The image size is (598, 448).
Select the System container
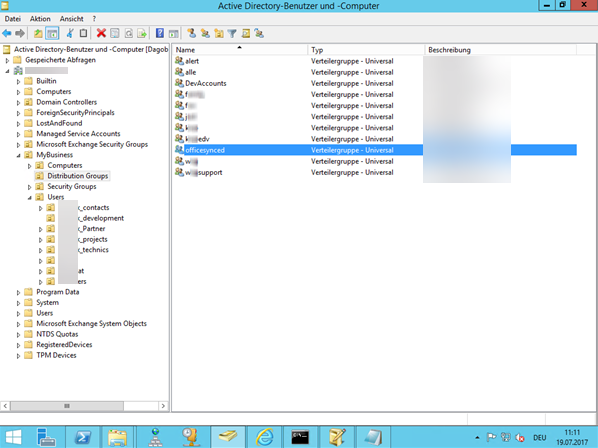47,302
